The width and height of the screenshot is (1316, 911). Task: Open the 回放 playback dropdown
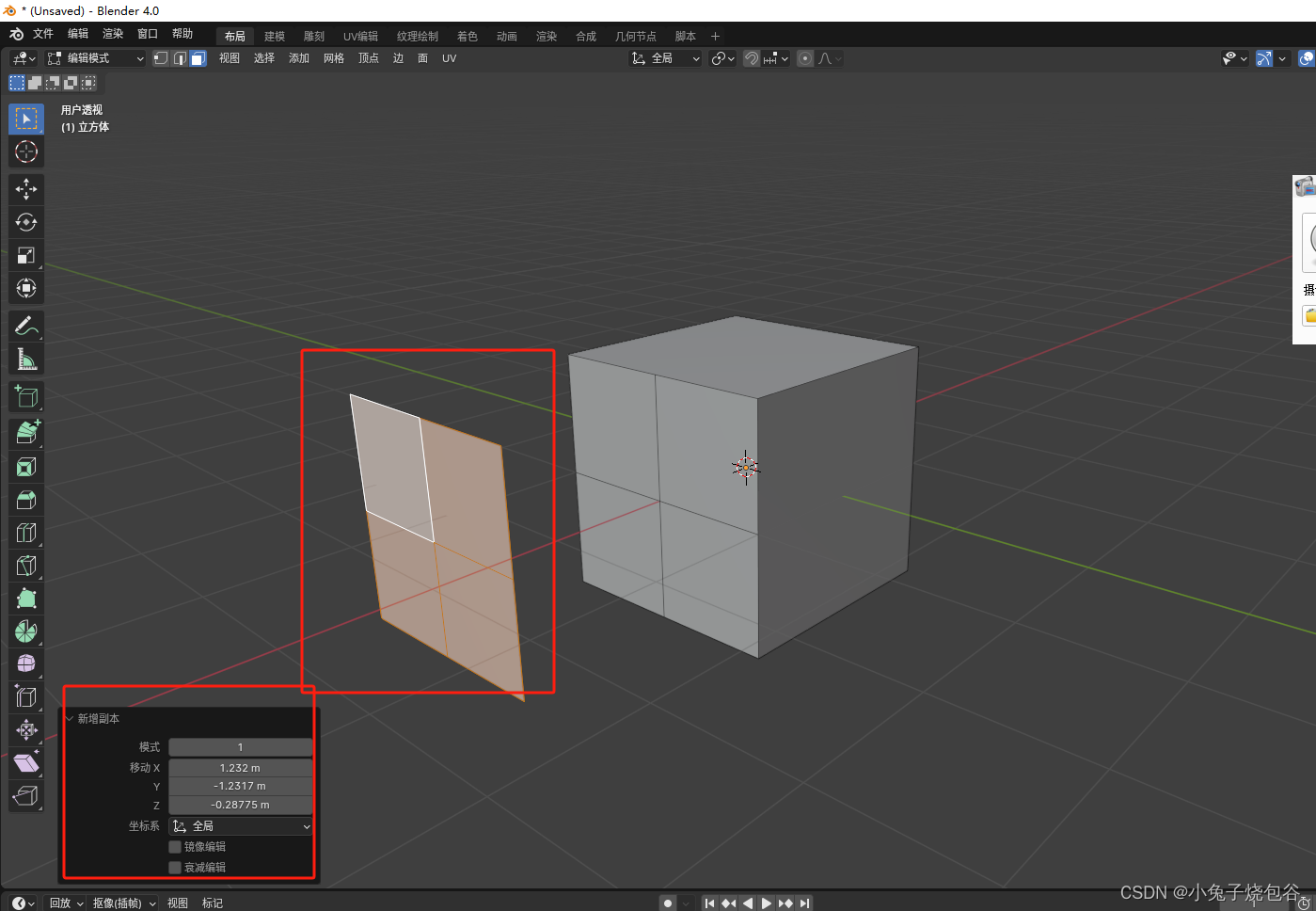[66, 903]
